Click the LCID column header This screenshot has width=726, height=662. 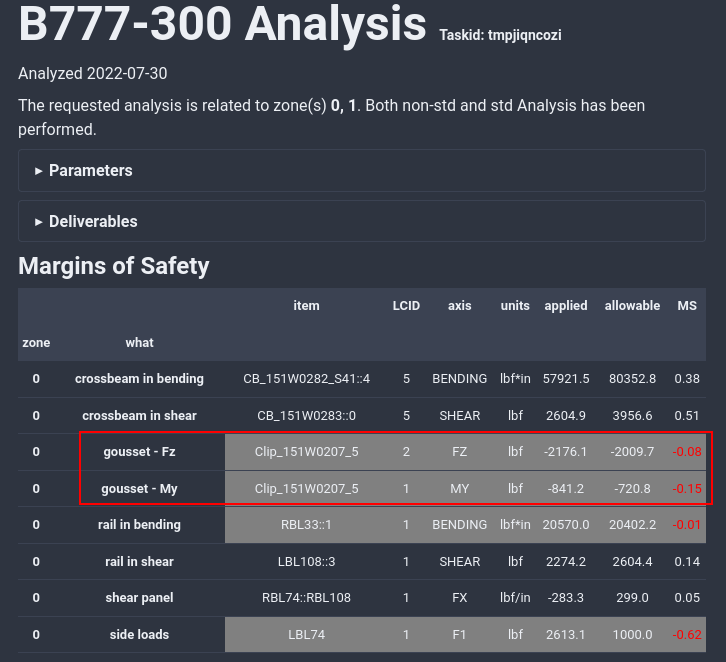[406, 306]
